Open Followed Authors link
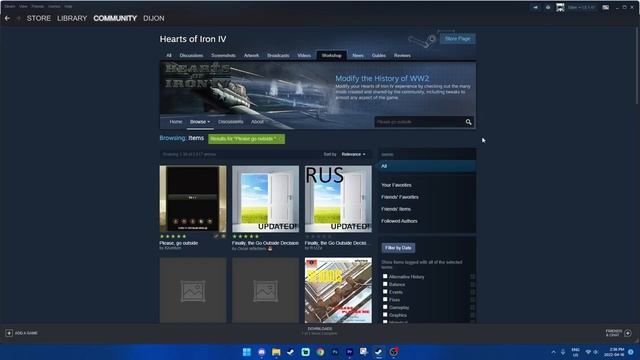Screen dimensions: 640x360 (x=399, y=221)
